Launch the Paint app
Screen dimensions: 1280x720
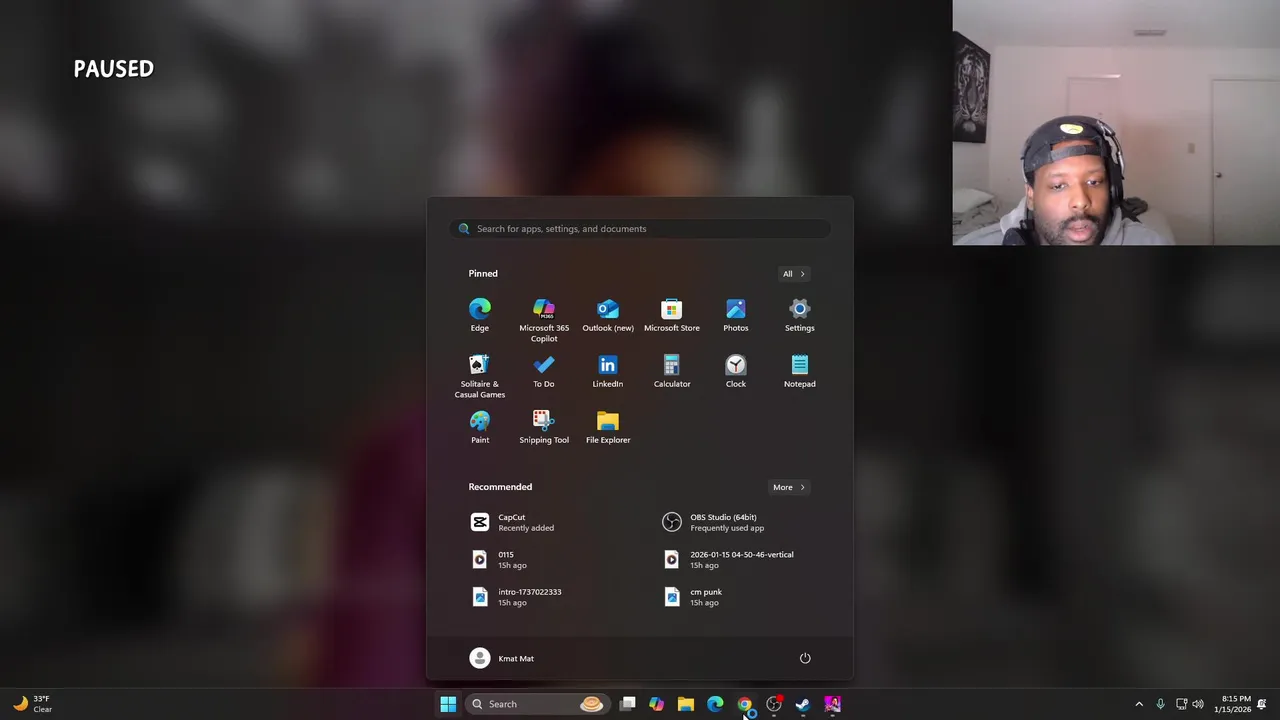pyautogui.click(x=480, y=427)
